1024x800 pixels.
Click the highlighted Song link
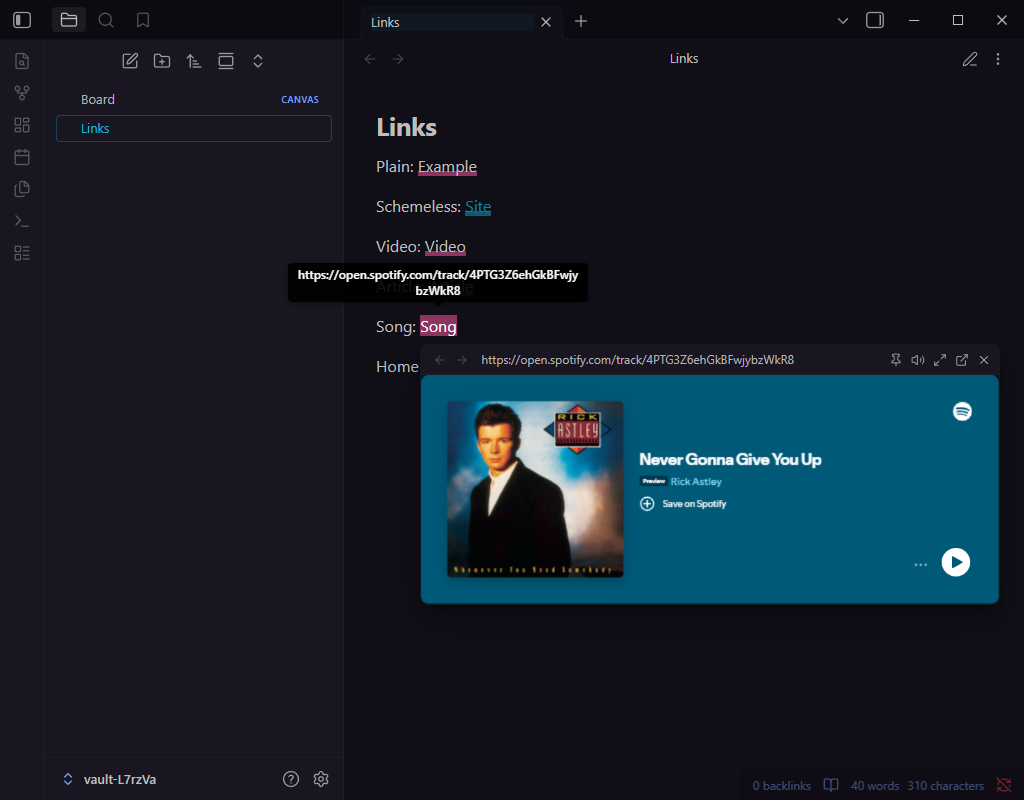click(x=438, y=326)
